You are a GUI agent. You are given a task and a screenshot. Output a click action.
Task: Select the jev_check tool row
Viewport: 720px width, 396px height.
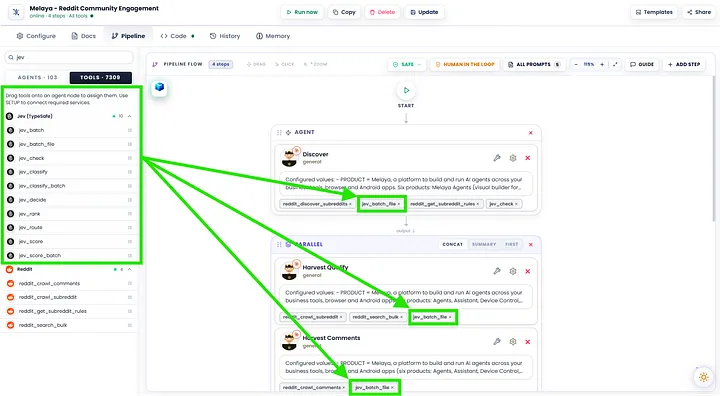[70, 158]
